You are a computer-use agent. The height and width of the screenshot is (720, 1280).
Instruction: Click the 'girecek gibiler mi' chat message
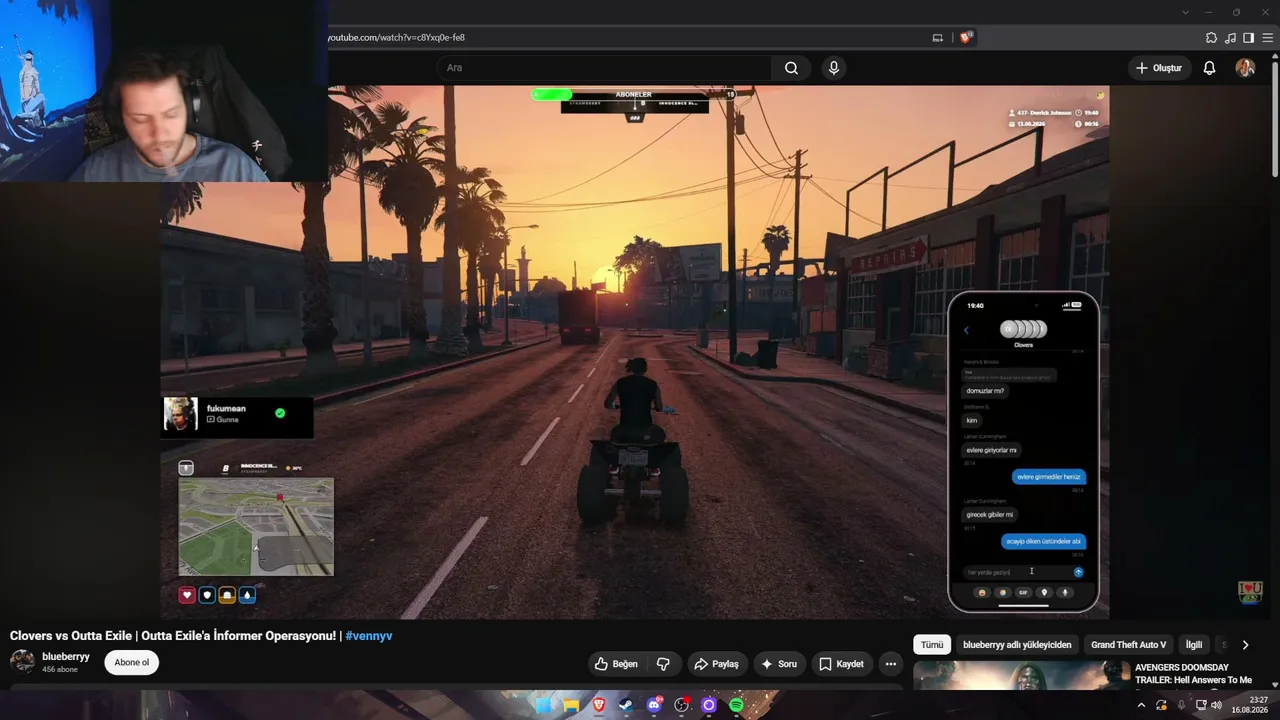[989, 515]
